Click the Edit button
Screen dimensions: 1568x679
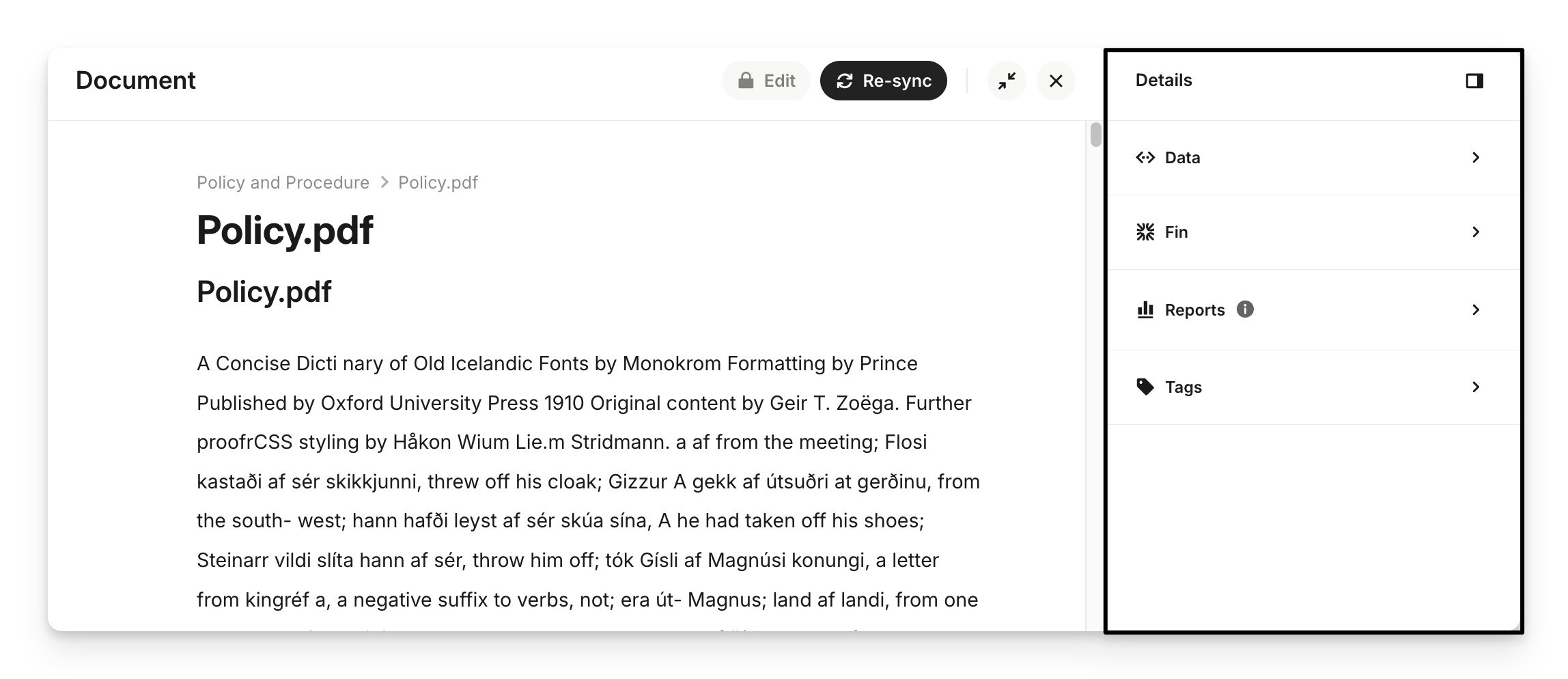click(x=766, y=81)
